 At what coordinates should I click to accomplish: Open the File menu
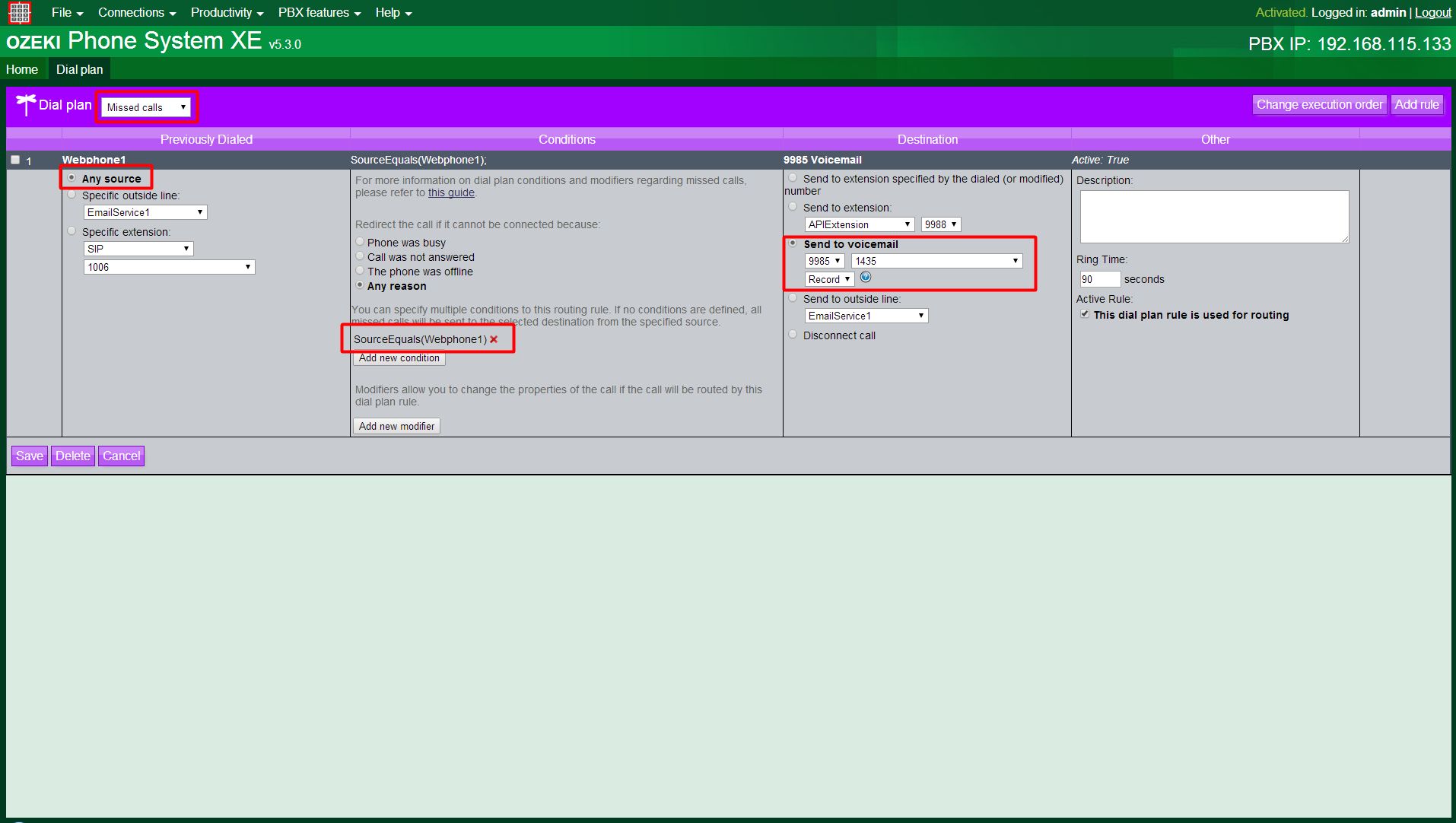point(67,13)
